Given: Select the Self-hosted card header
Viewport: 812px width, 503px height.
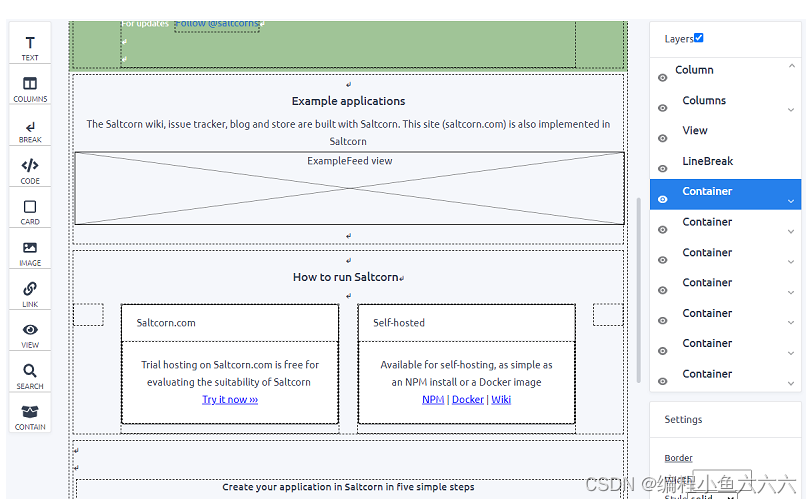Looking at the screenshot, I should [x=467, y=323].
